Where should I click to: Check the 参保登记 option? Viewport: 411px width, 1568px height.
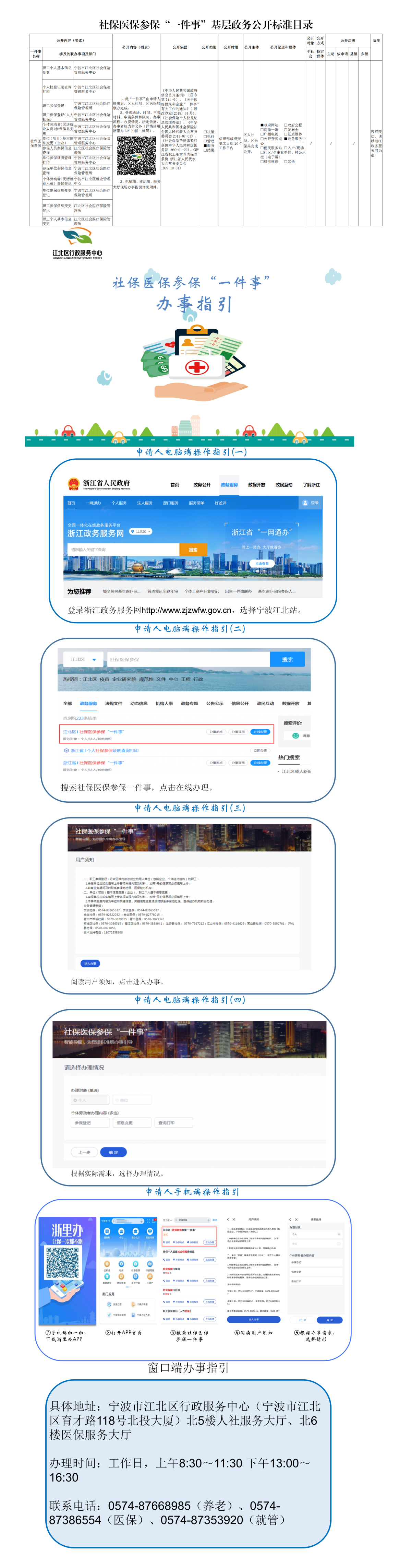(x=89, y=1122)
